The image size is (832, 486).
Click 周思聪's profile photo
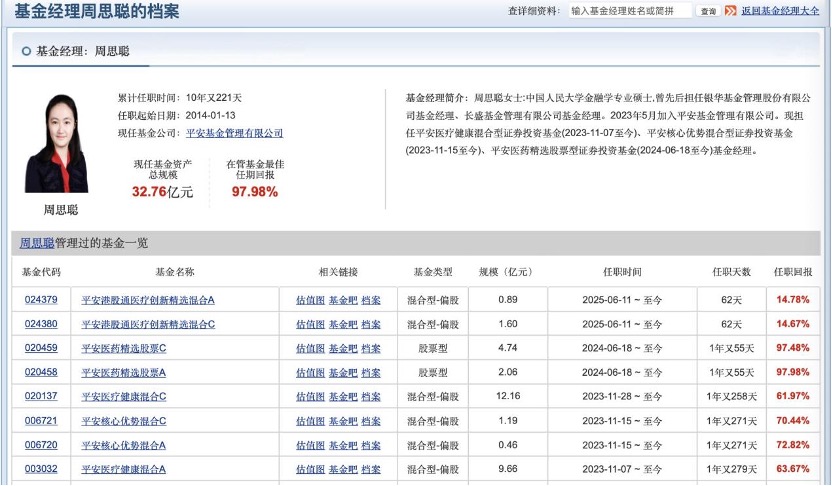pos(57,144)
